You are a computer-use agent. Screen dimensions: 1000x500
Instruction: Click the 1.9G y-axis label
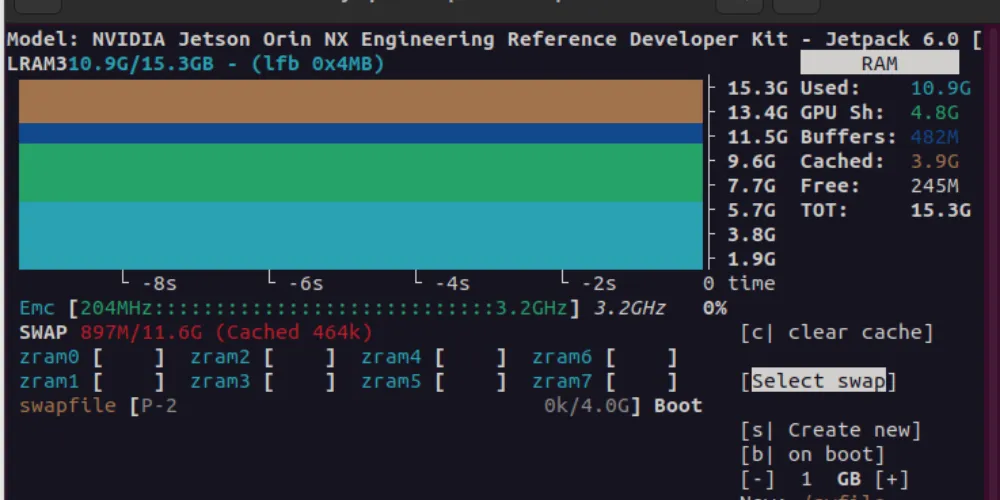click(751, 260)
